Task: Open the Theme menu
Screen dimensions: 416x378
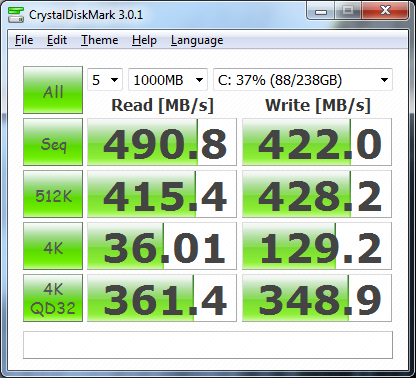Action: (x=100, y=40)
